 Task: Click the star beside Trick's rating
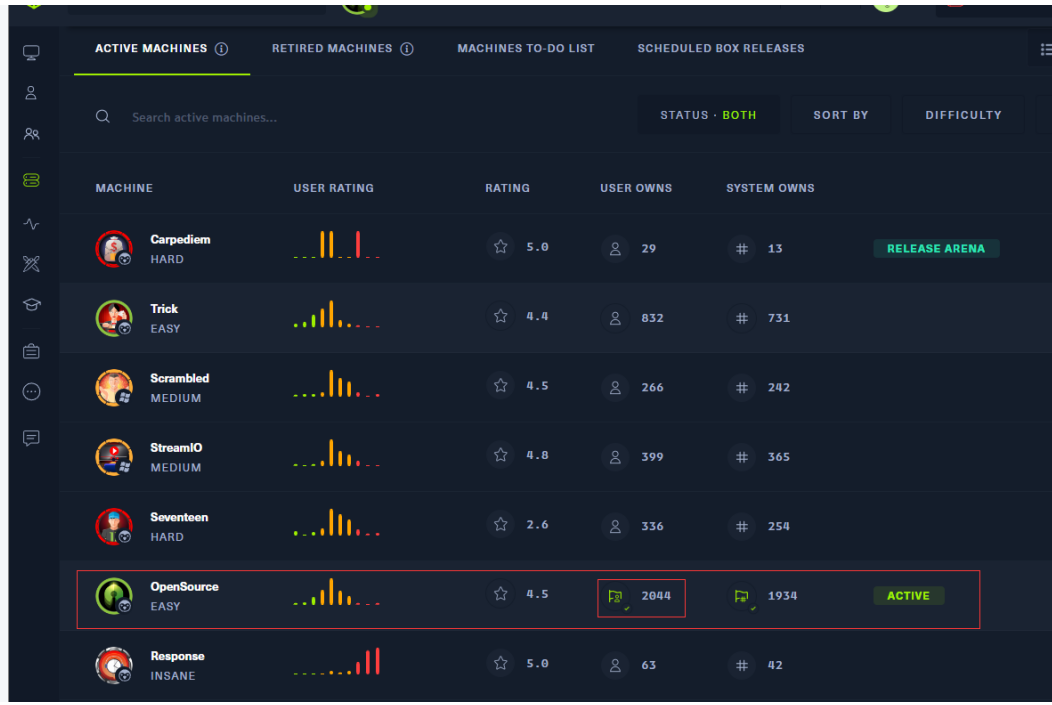coord(500,317)
